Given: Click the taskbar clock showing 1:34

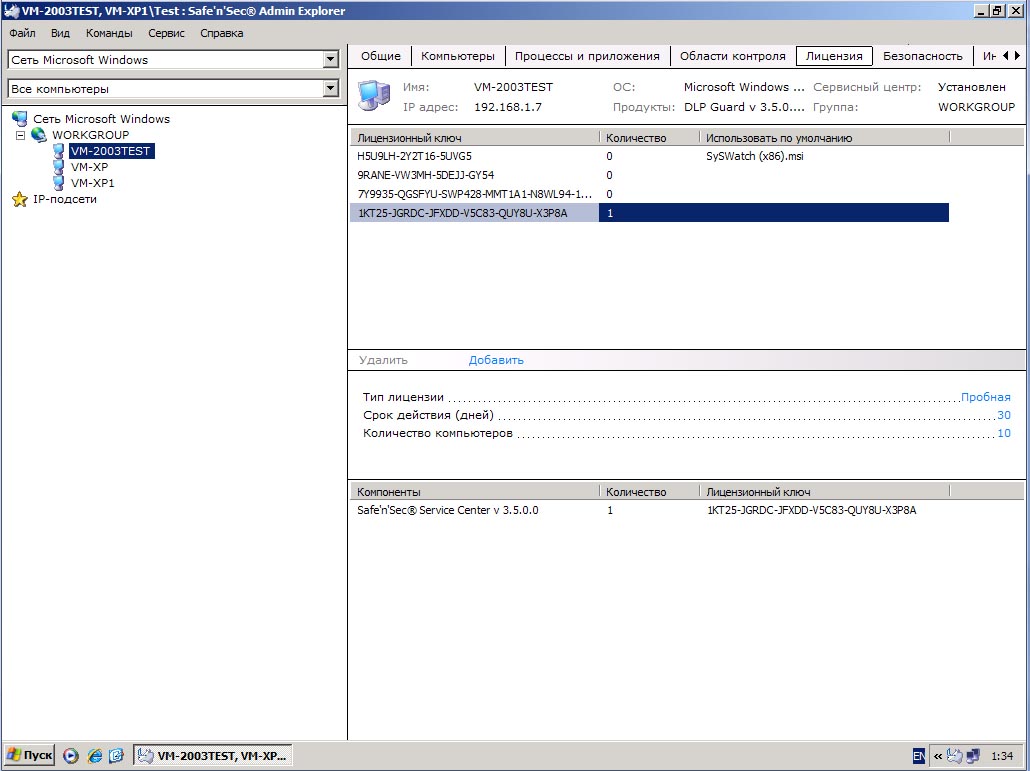Looking at the screenshot, I should [x=1002, y=756].
